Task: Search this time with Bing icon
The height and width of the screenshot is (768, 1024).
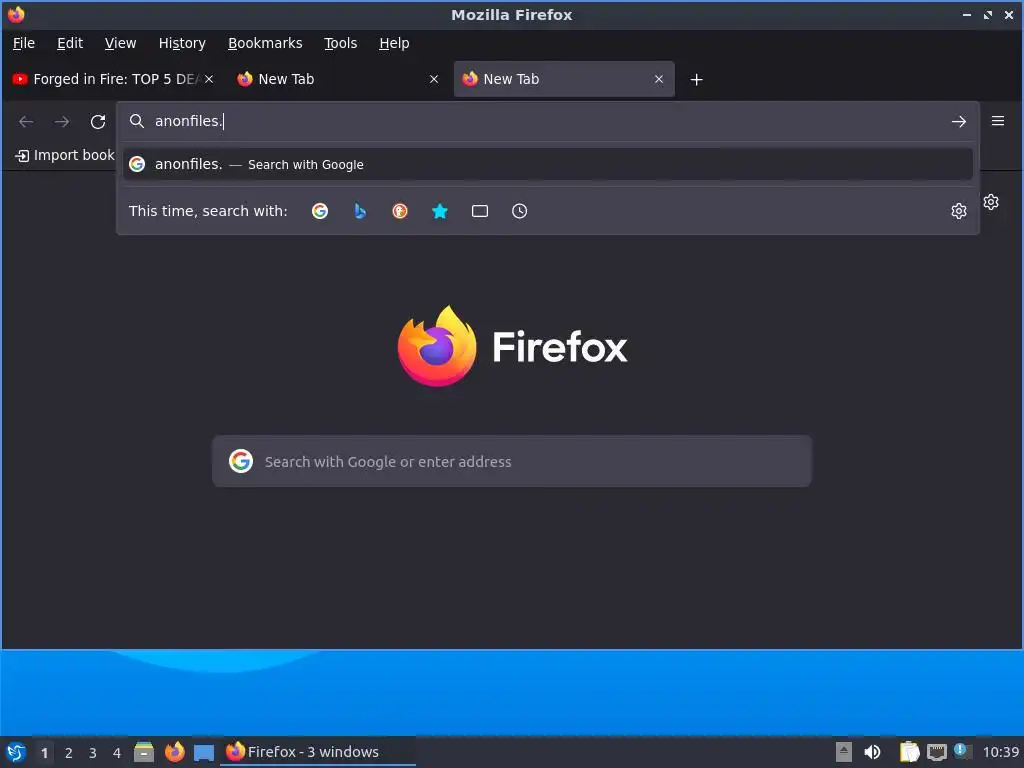Action: pyautogui.click(x=360, y=211)
